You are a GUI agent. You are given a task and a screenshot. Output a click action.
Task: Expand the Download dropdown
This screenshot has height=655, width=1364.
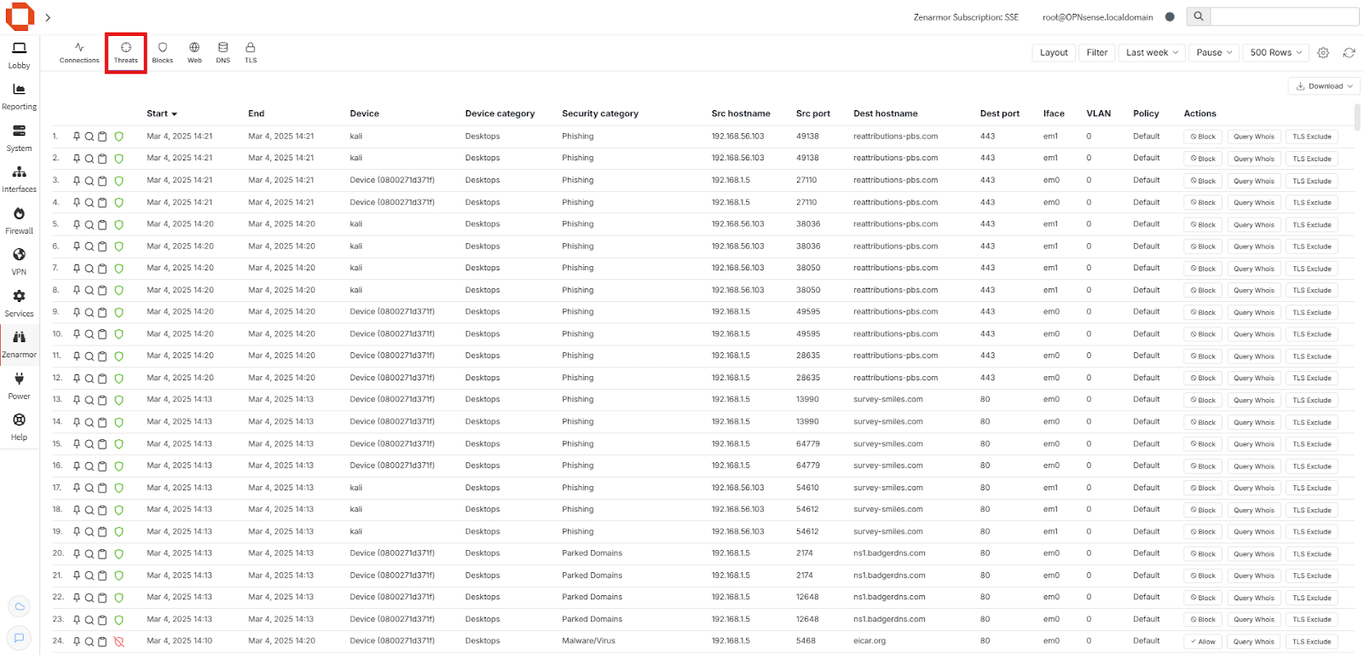pyautogui.click(x=1325, y=86)
